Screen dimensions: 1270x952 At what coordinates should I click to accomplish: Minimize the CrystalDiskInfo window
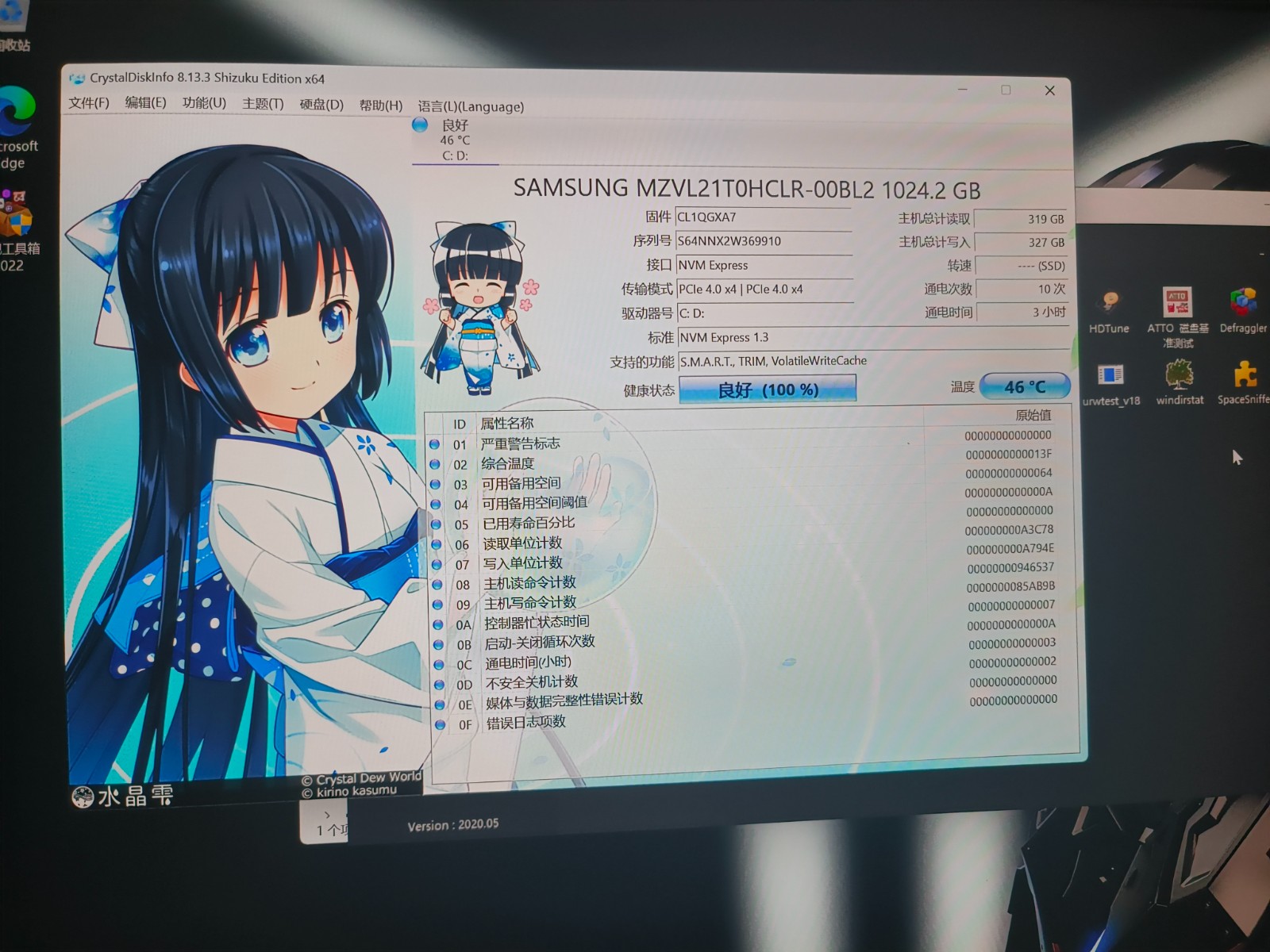click(x=963, y=89)
